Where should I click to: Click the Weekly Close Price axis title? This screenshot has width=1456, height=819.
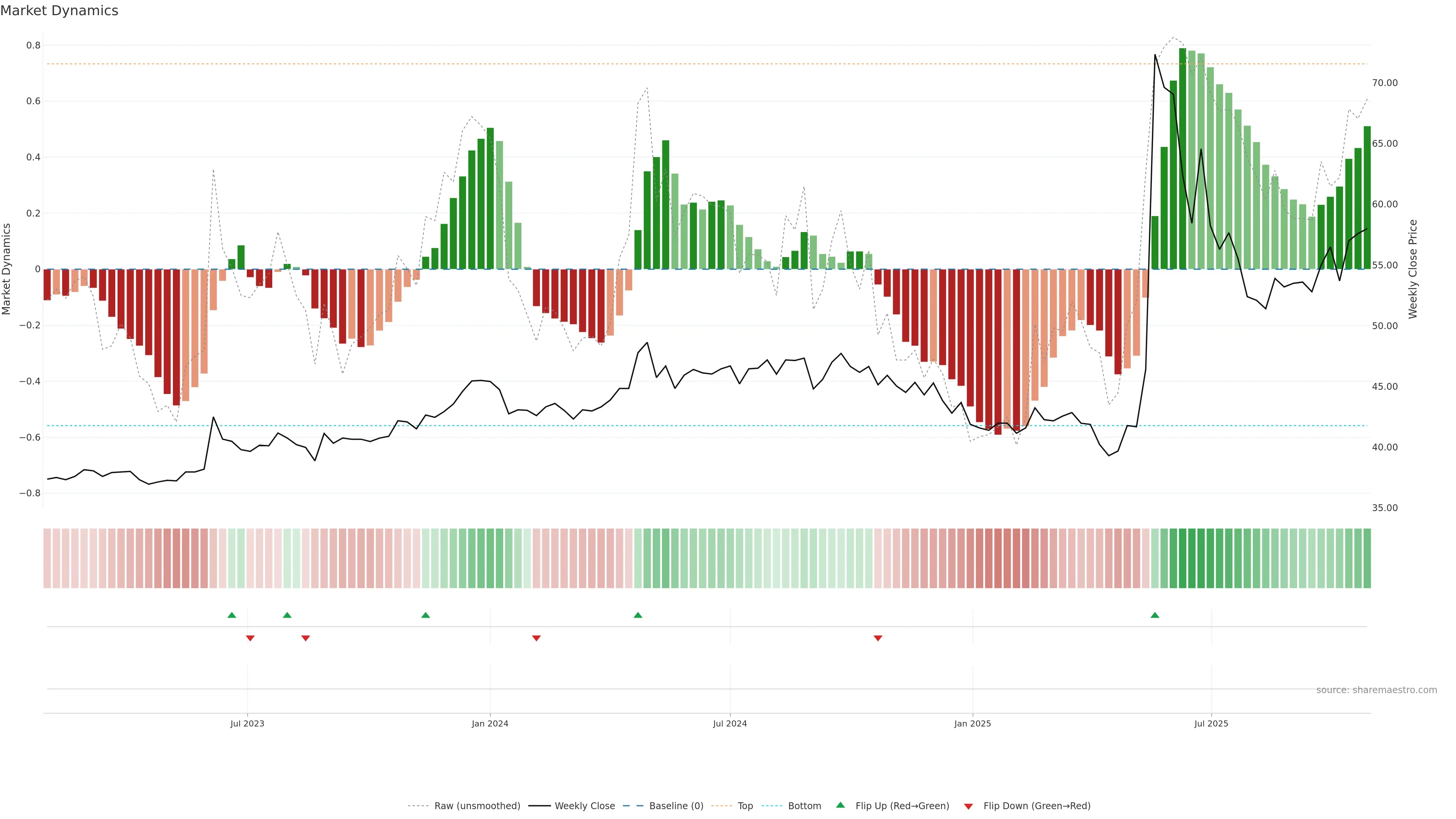[x=1413, y=269]
